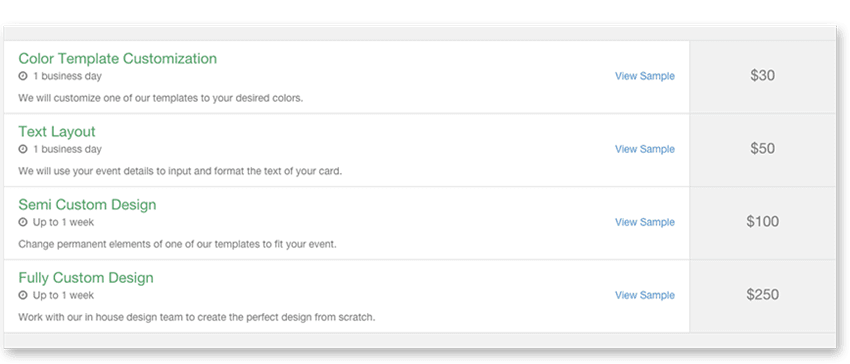Open Color Template Customization title
Image resolution: width=850 pixels, height=364 pixels.
point(118,59)
